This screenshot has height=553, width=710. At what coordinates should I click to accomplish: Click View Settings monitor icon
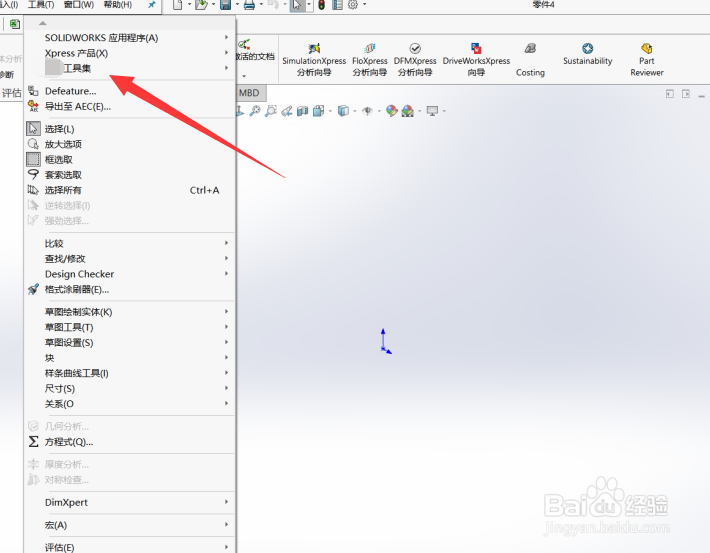click(432, 111)
